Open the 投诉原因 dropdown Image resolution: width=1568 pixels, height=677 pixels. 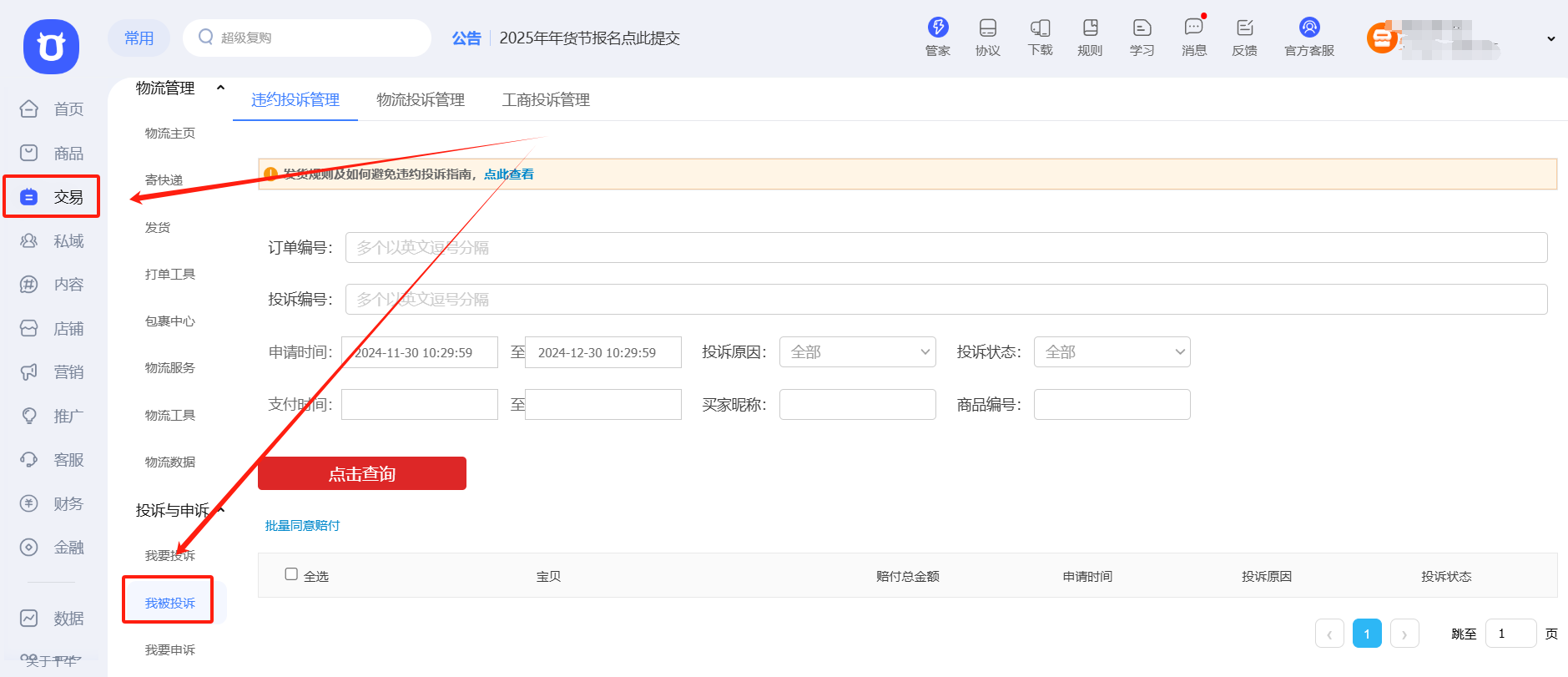tap(858, 351)
